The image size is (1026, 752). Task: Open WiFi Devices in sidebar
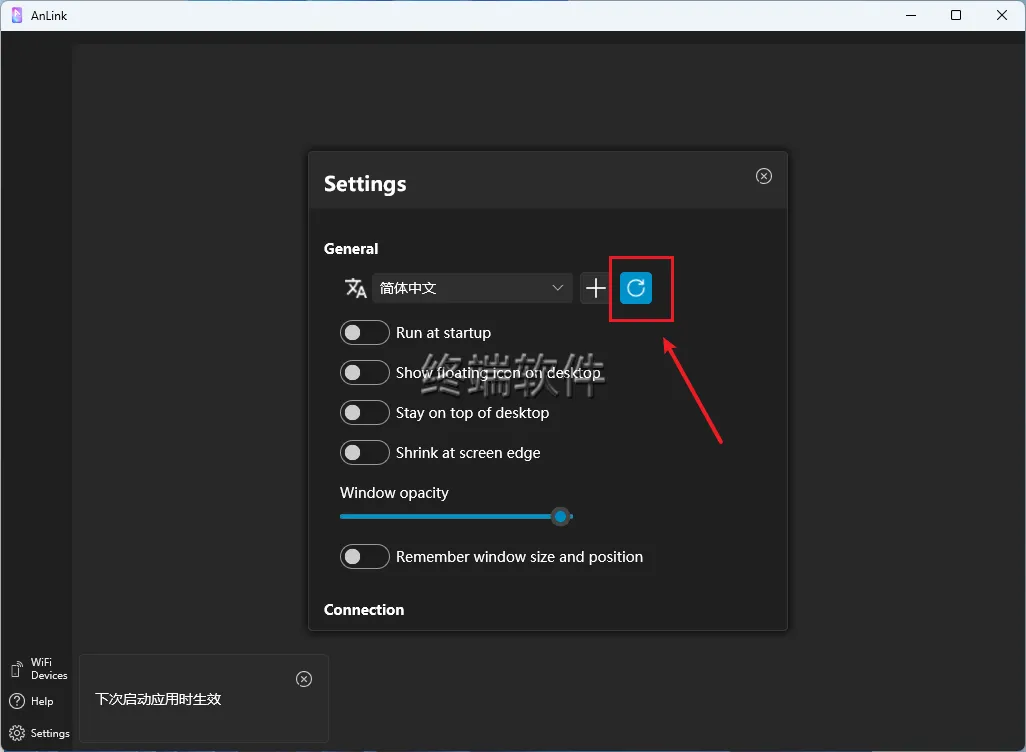click(39, 669)
